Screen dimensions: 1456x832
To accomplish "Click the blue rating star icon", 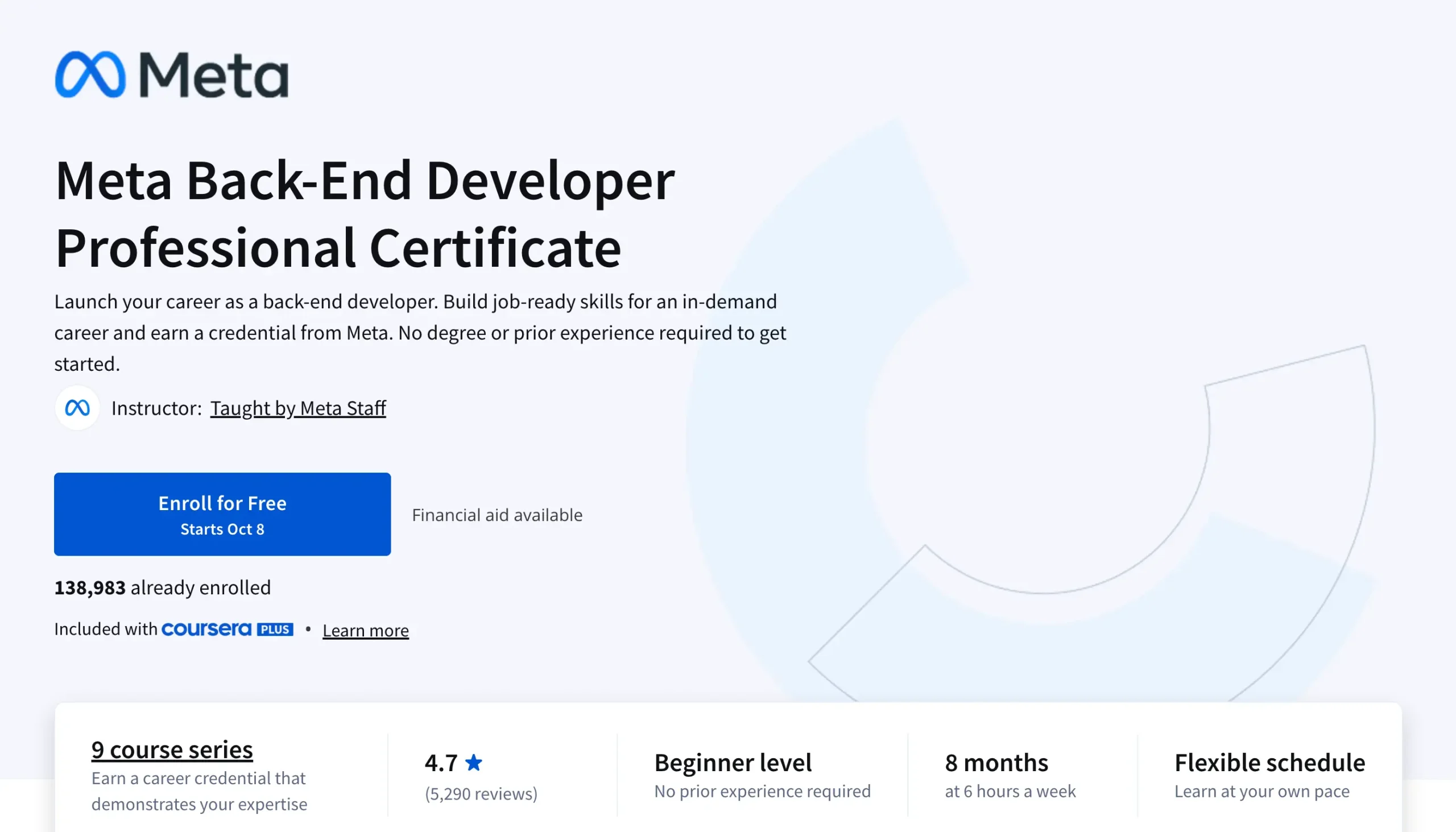I will (473, 762).
